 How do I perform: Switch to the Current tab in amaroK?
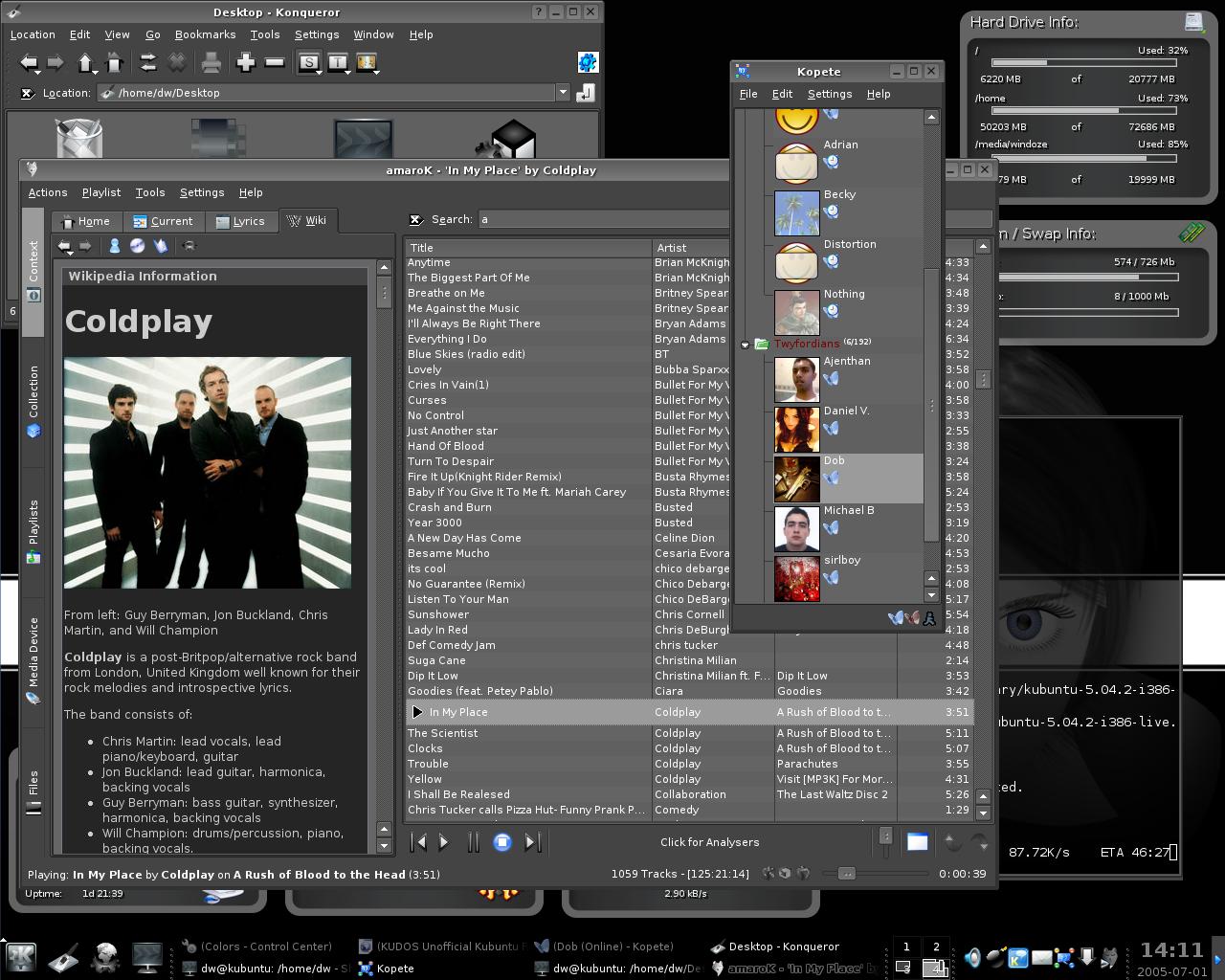point(164,221)
